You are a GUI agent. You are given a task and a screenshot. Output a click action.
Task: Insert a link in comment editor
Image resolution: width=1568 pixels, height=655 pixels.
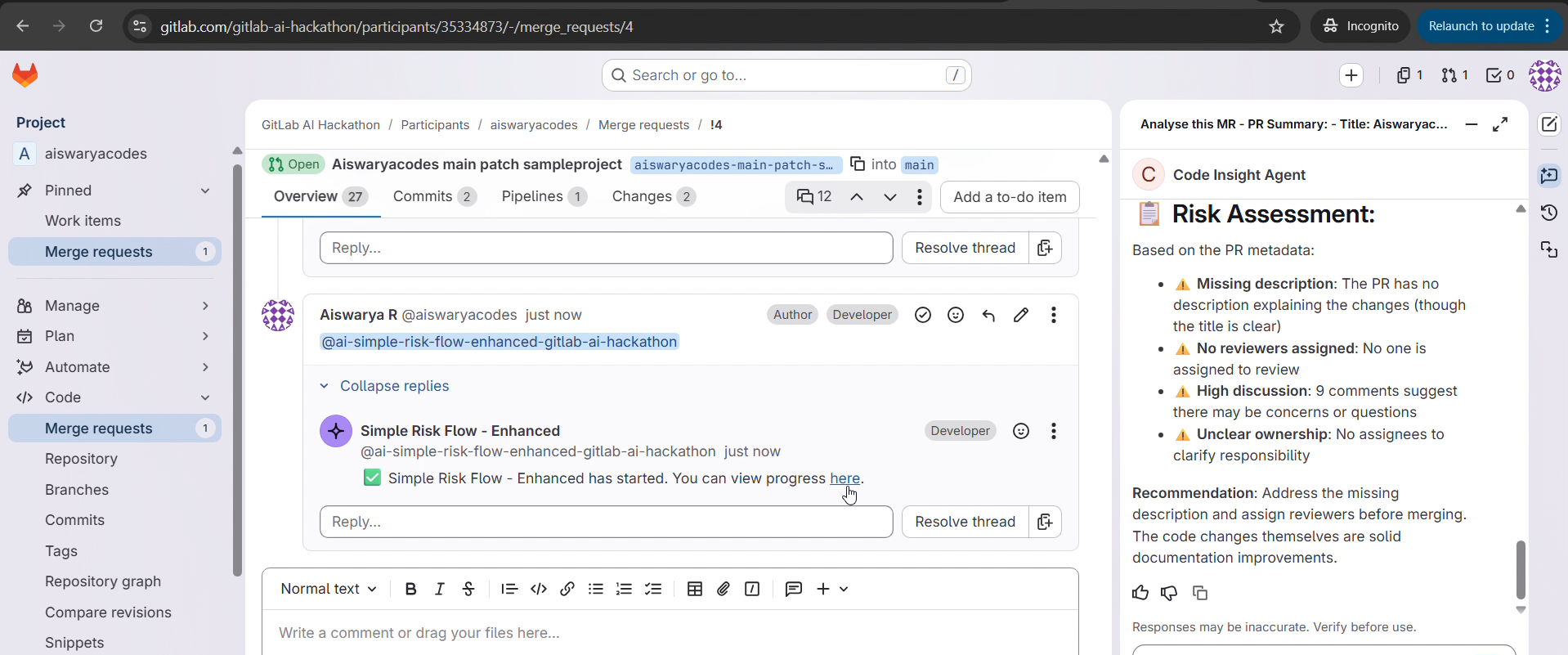(x=567, y=589)
